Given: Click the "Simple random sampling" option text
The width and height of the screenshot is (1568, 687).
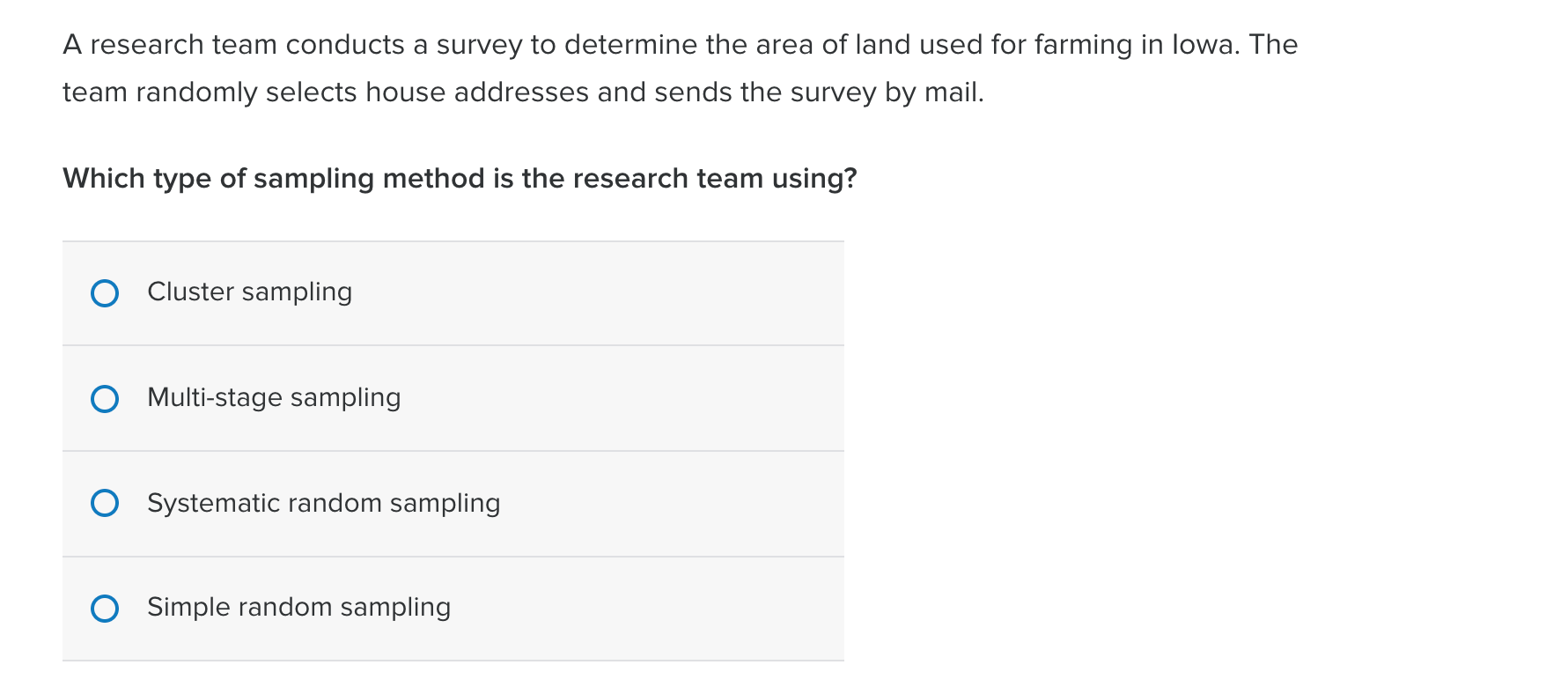Looking at the screenshot, I should click(x=298, y=607).
